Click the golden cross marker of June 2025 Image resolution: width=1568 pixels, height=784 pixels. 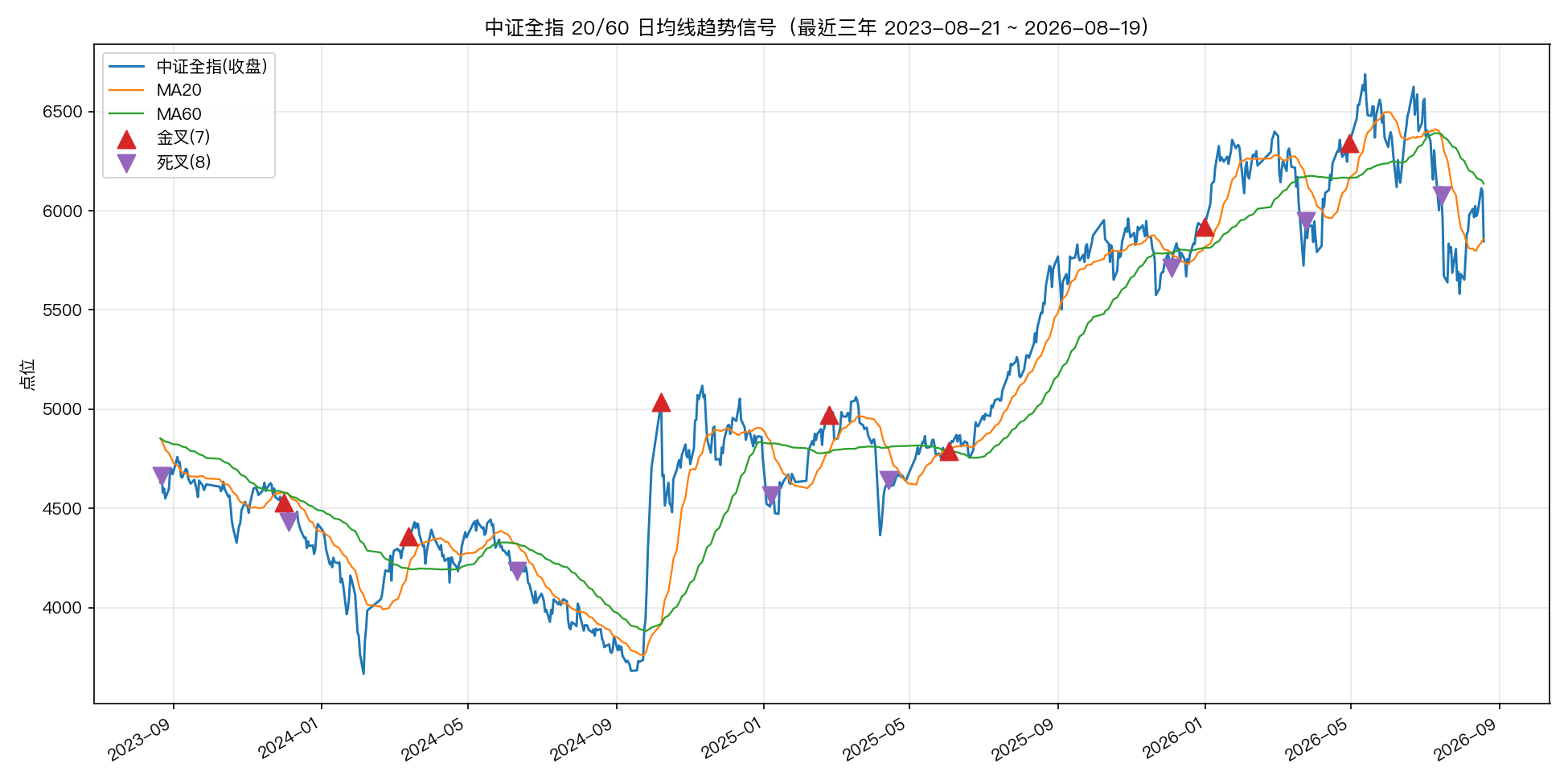(x=949, y=451)
